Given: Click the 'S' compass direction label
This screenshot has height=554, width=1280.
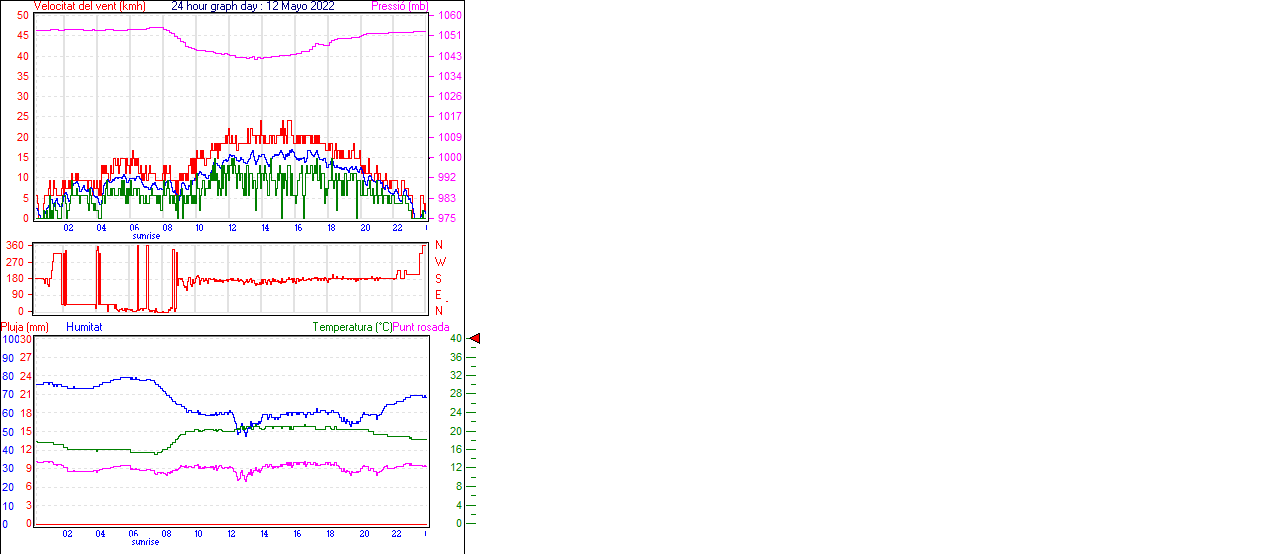Looking at the screenshot, I should (438, 278).
